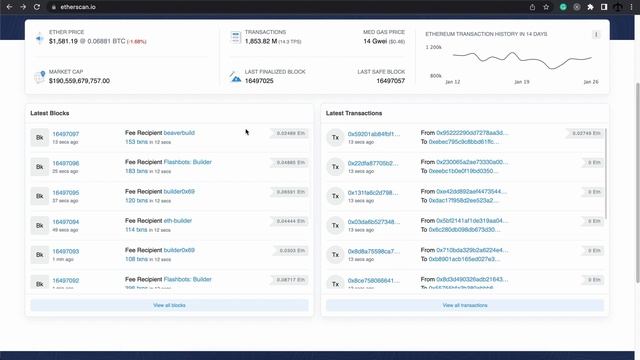This screenshot has height=360, width=640.
Task: Open chart options three-dot menu
Action: click(x=596, y=35)
